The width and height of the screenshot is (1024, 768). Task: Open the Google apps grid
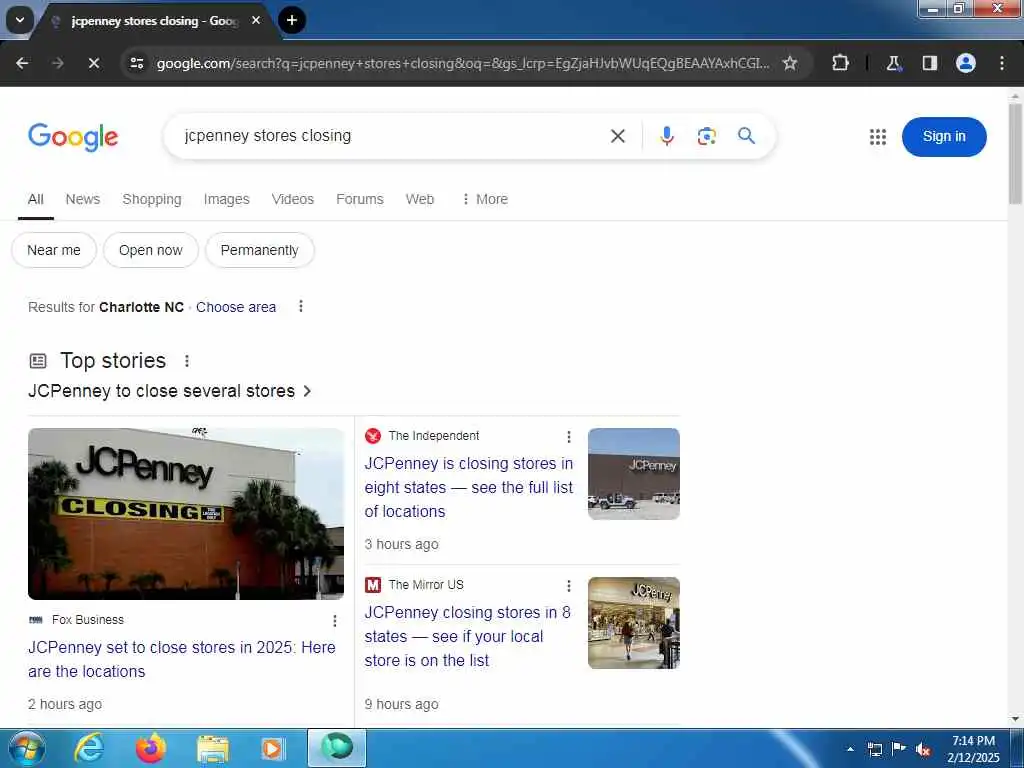click(x=878, y=136)
